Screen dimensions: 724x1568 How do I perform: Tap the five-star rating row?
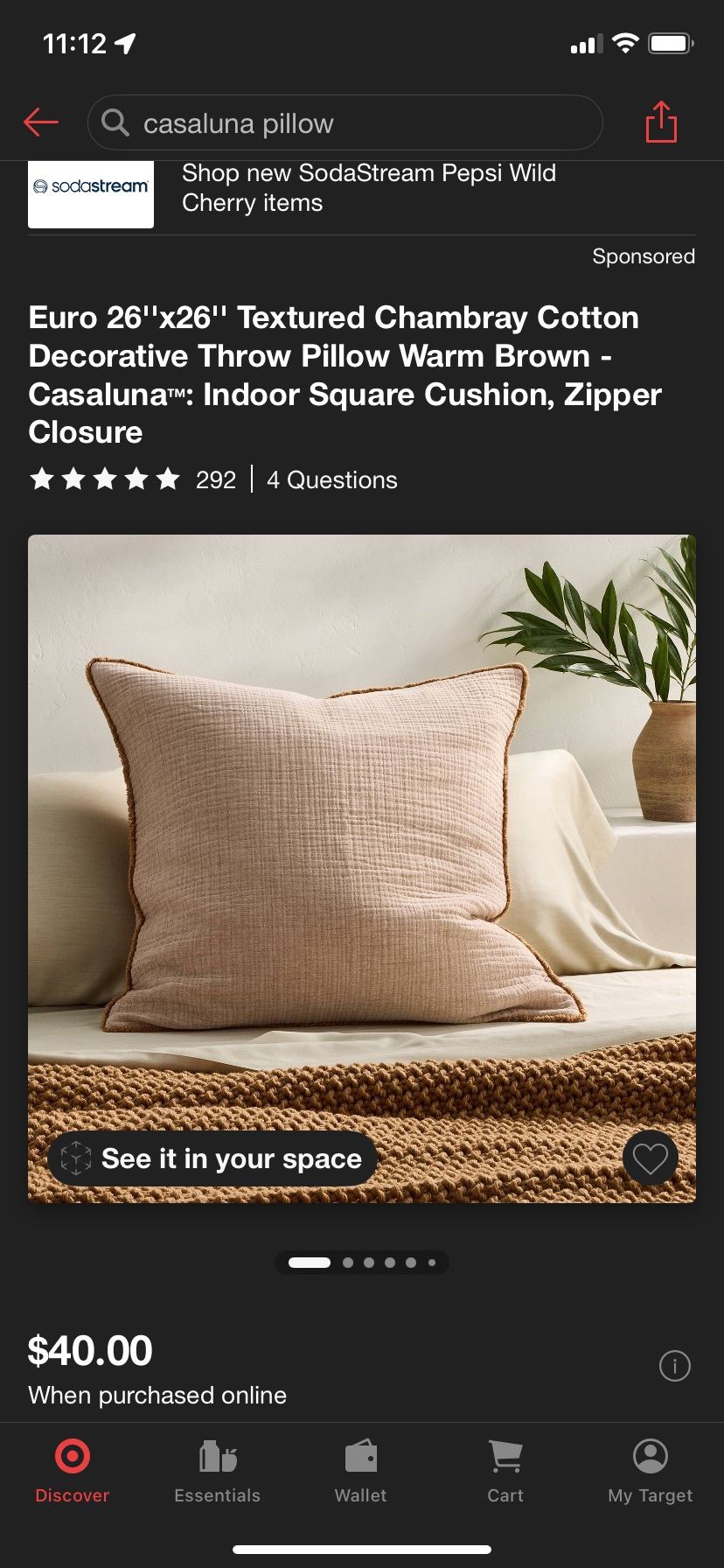coord(105,479)
